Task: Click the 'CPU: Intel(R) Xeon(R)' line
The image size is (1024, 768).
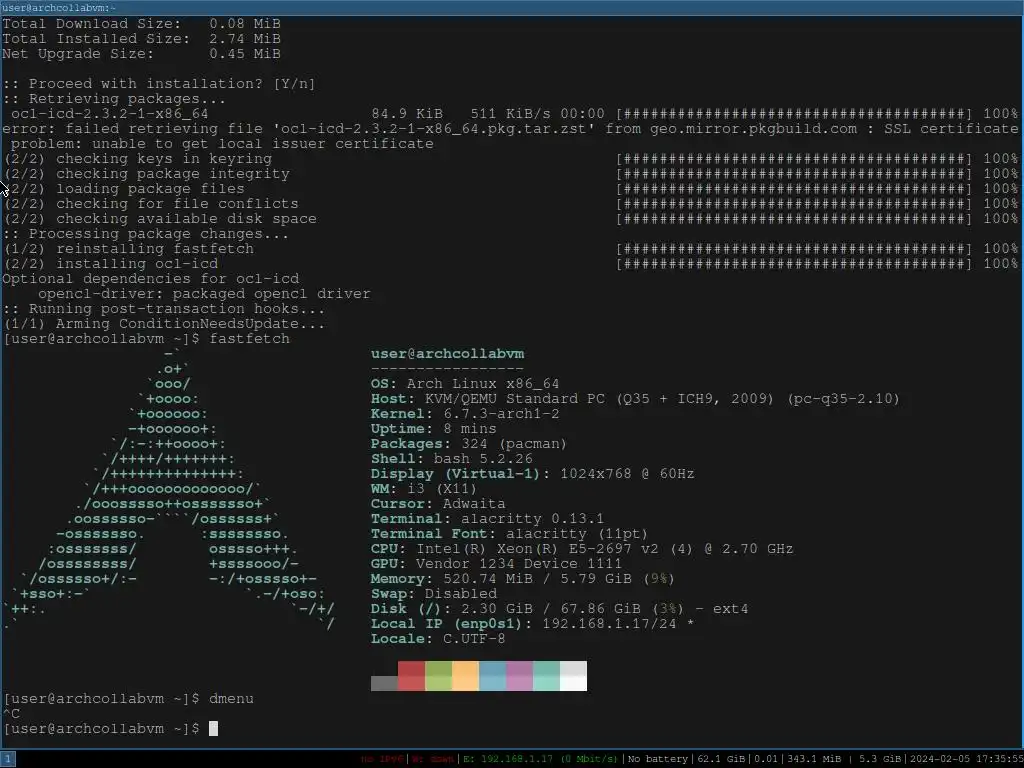Action: (582, 549)
